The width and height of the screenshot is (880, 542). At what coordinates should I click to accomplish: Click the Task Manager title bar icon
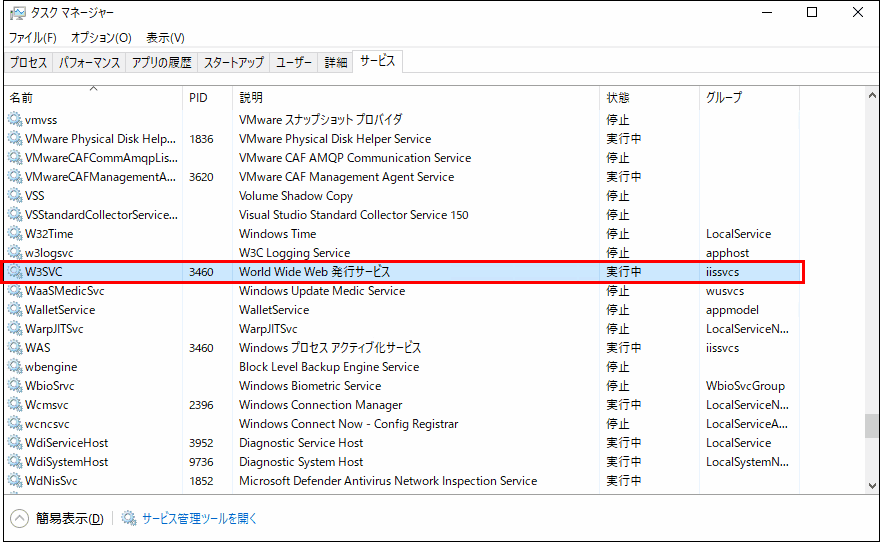[18, 12]
